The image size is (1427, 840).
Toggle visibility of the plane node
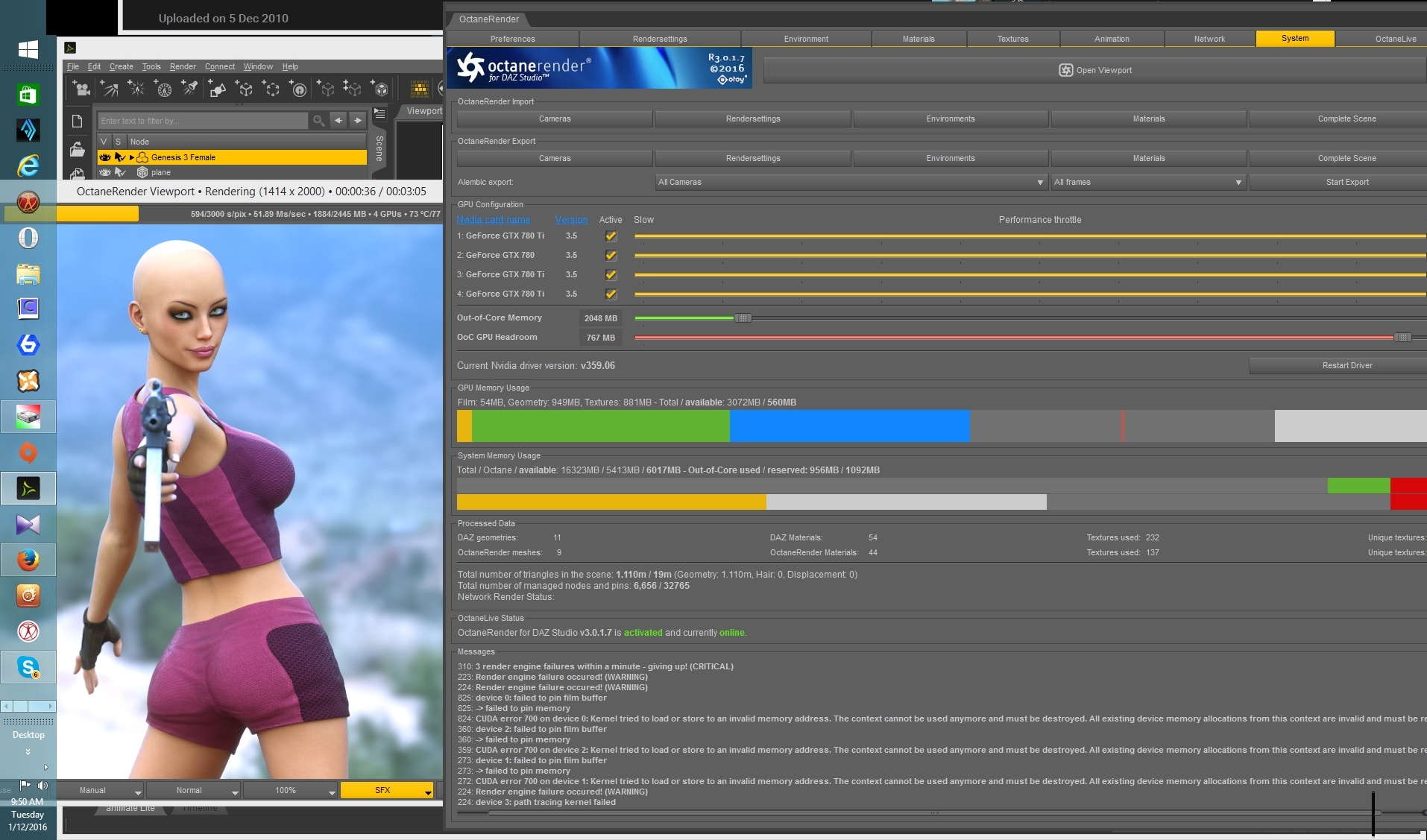105,172
